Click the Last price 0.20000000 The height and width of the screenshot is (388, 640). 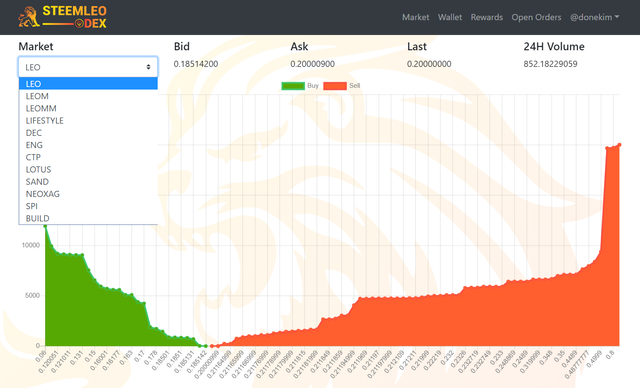[429, 64]
